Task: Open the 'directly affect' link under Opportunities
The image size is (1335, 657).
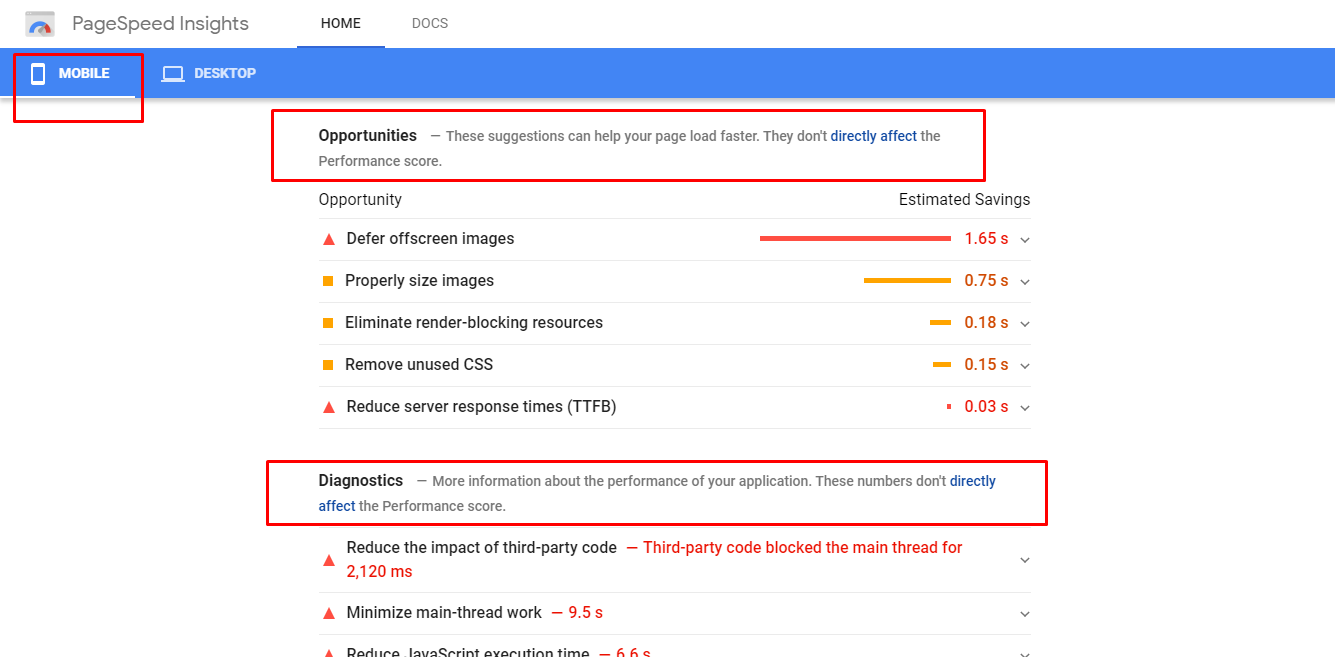Action: [874, 136]
